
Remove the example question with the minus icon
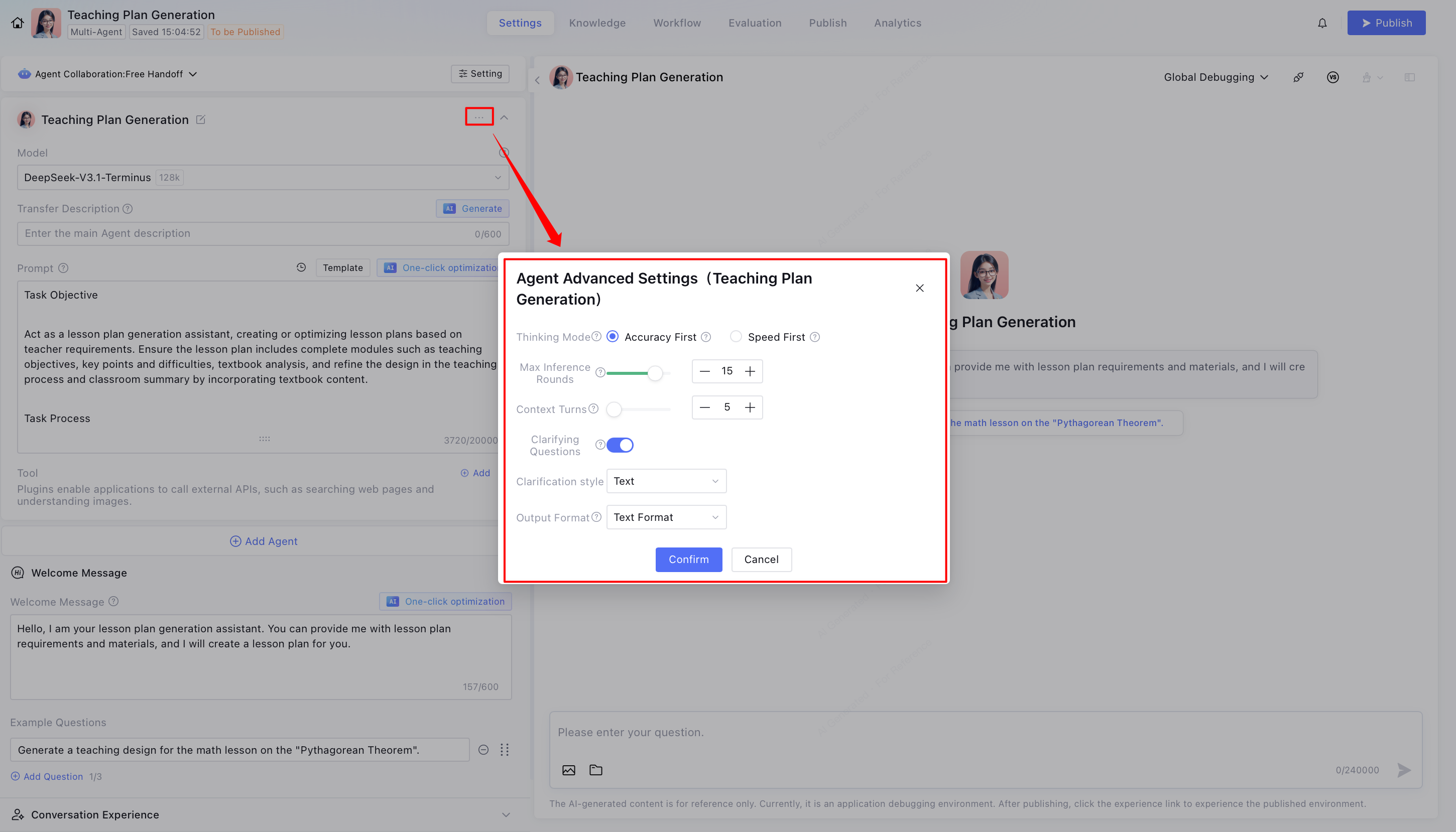click(x=483, y=750)
